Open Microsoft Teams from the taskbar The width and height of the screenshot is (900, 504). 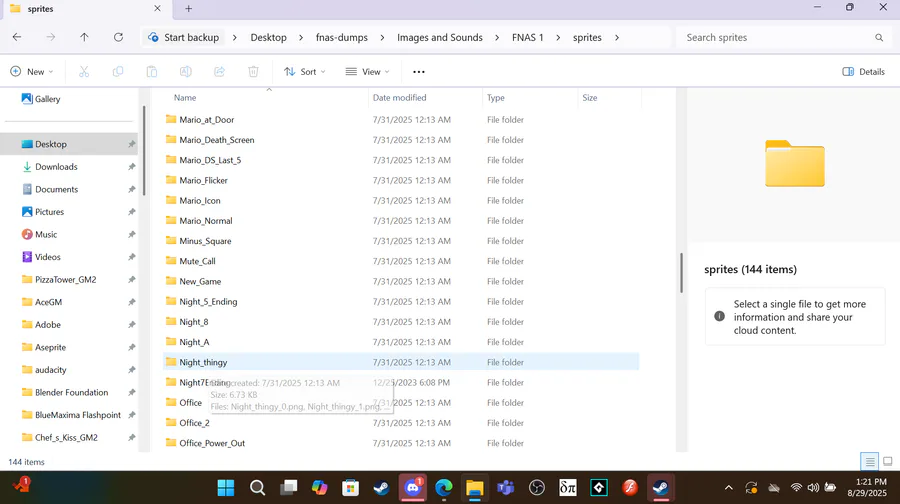coord(506,488)
